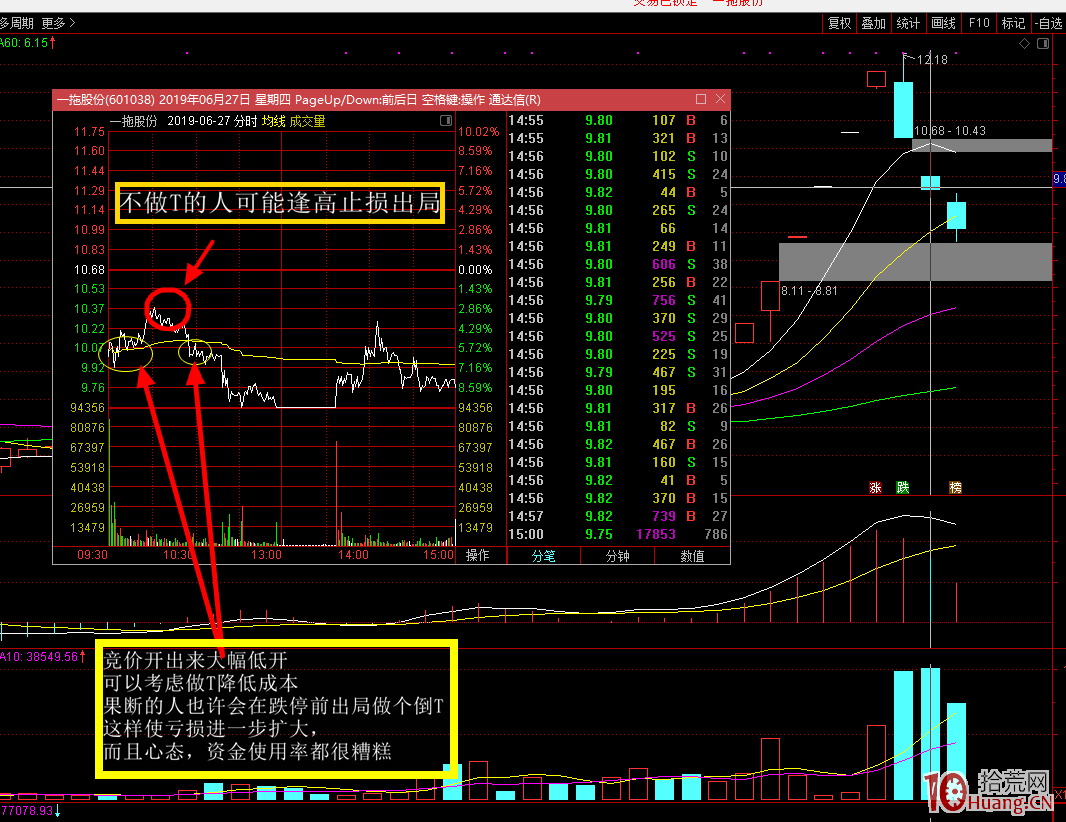
Task: Click the upper gray 10.68 - 10.43 gap band
Action: (x=982, y=145)
